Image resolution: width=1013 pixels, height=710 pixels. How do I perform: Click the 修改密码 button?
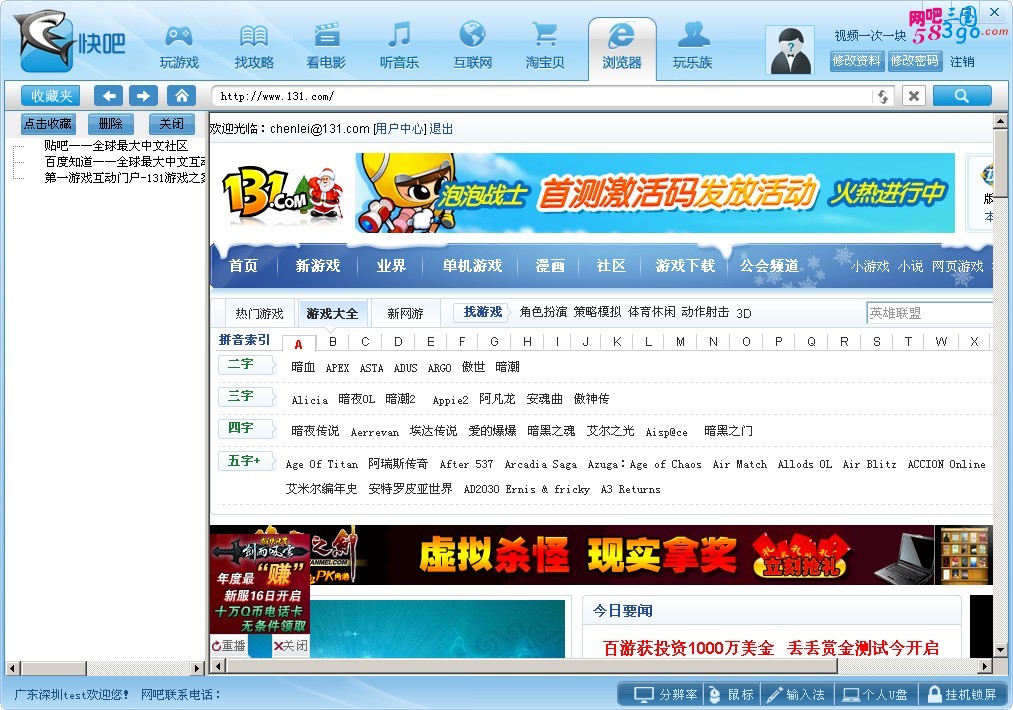pos(914,61)
